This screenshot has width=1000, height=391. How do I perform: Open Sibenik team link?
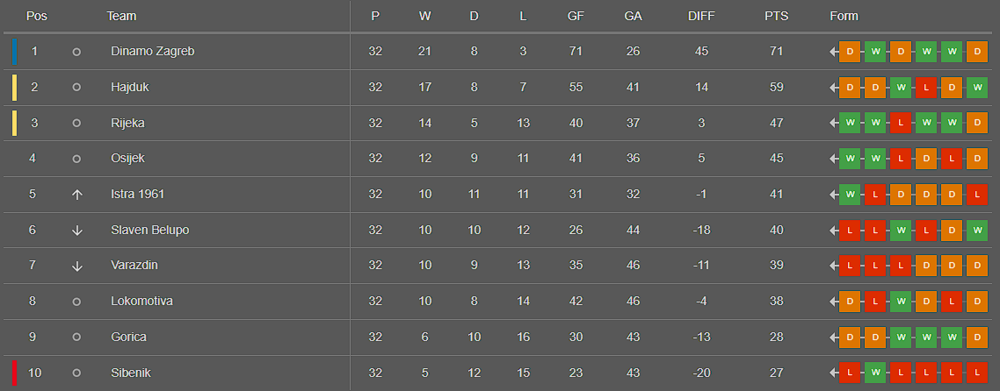[131, 373]
